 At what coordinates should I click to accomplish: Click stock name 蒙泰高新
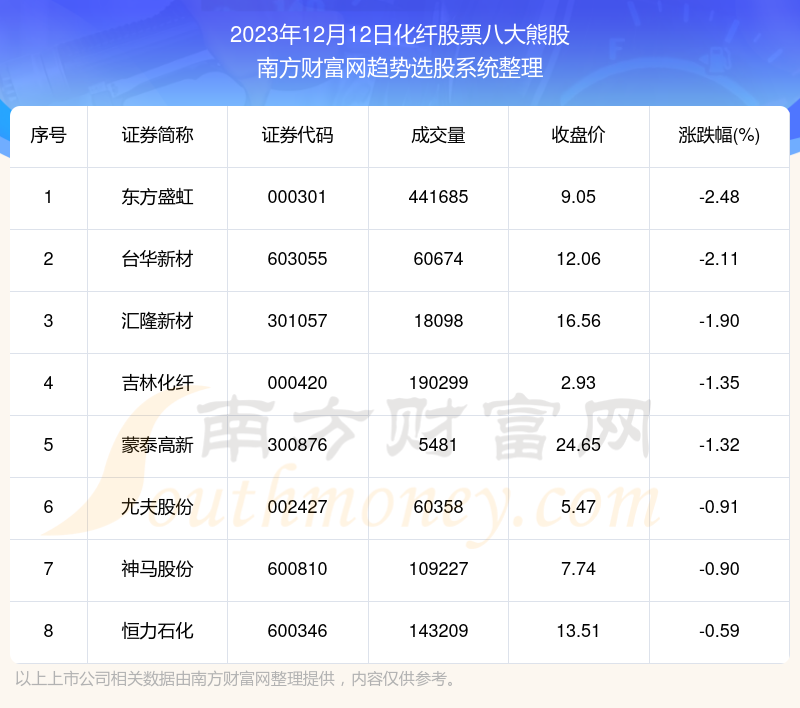pyautogui.click(x=157, y=445)
